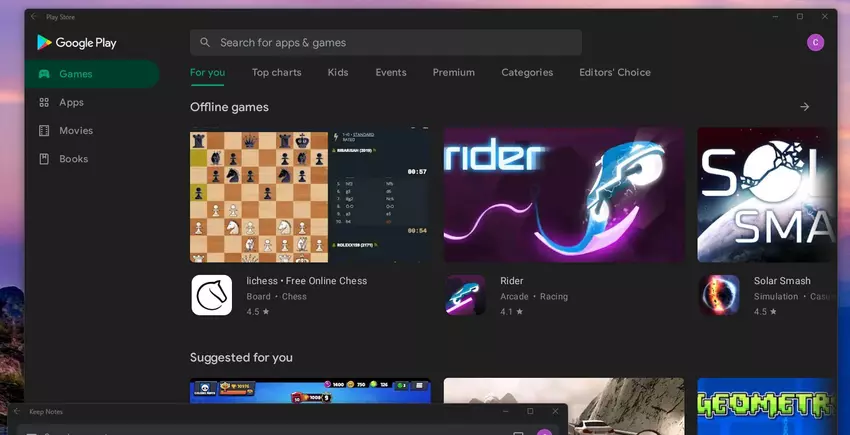Expand Offline games with the arrow

pos(805,107)
